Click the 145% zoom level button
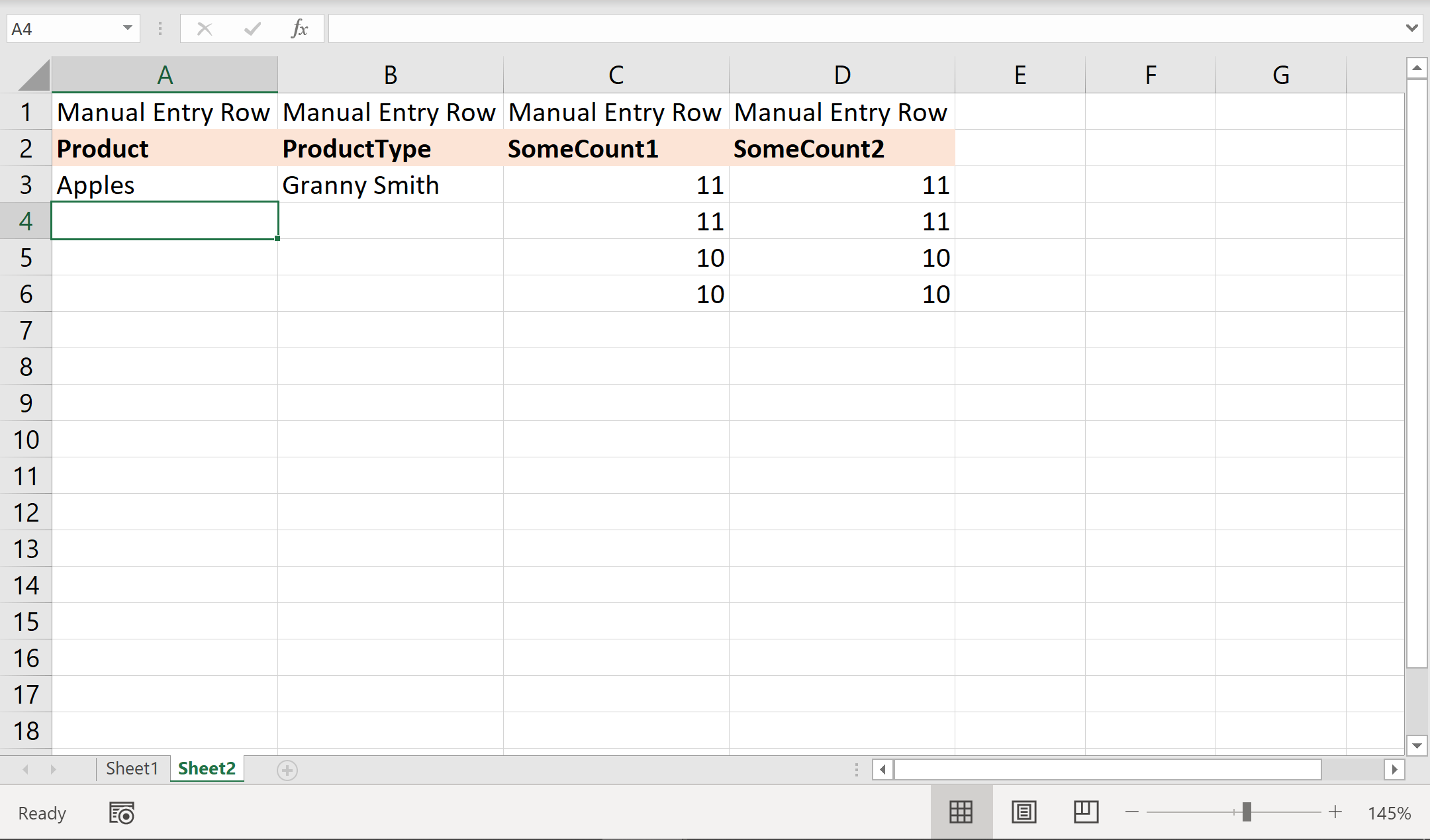 click(1389, 813)
